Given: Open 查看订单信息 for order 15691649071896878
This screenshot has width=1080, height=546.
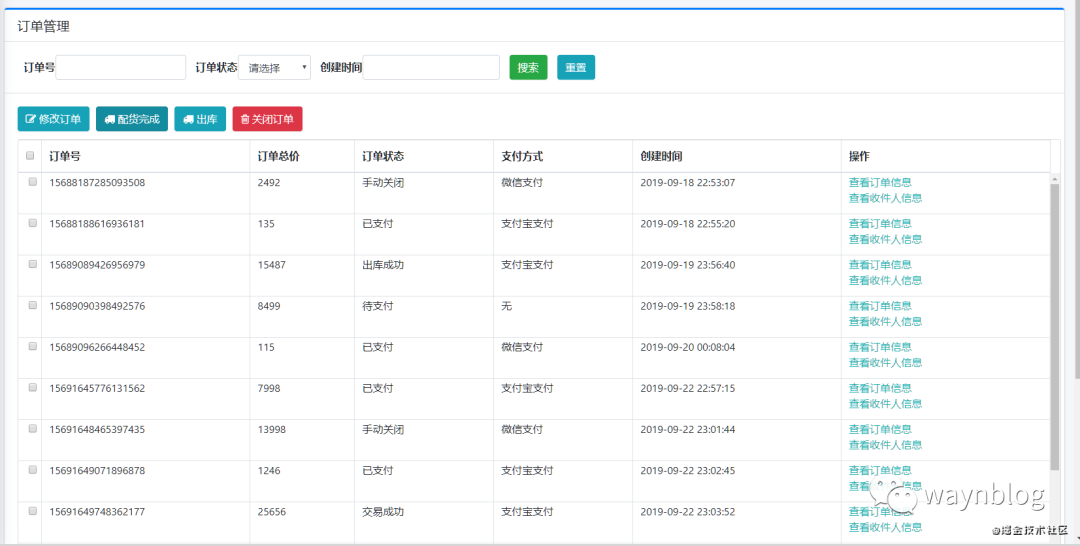Looking at the screenshot, I should pyautogui.click(x=880, y=470).
